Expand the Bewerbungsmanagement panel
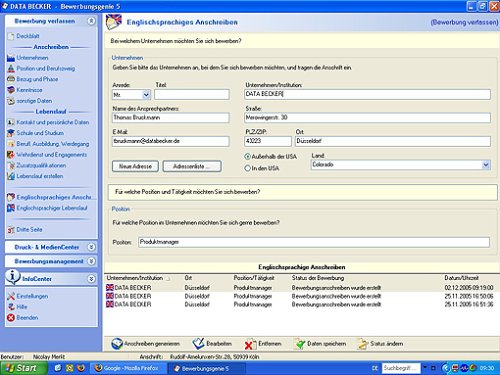The image size is (500, 375). tap(91, 261)
